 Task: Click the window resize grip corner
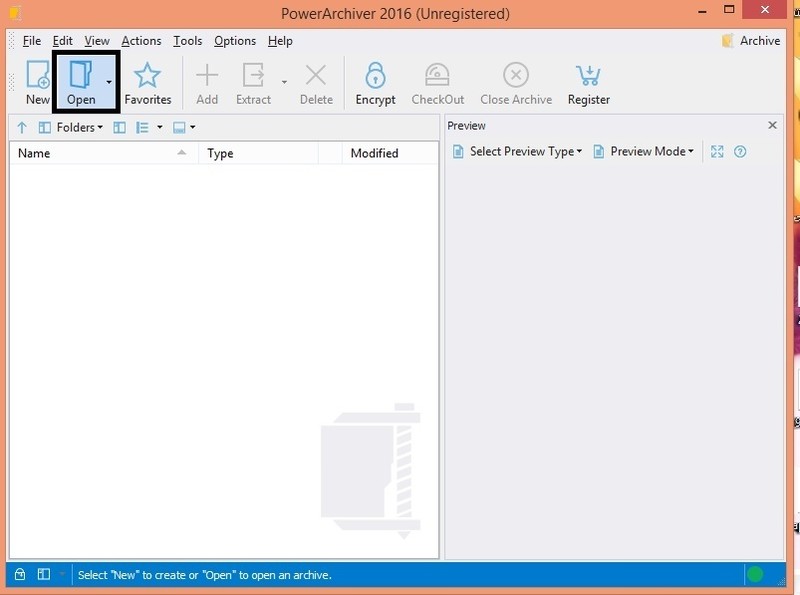click(781, 581)
